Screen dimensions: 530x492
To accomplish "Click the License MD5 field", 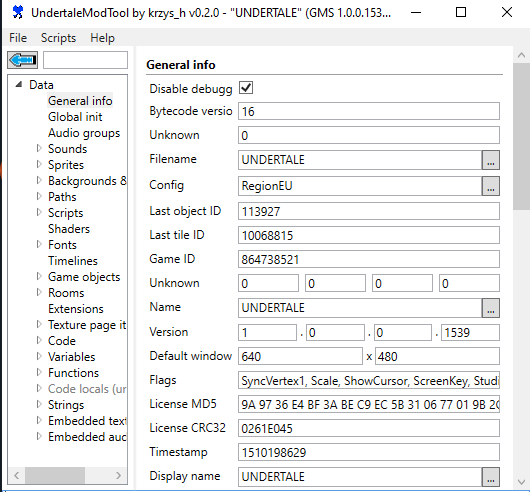I will [x=369, y=404].
